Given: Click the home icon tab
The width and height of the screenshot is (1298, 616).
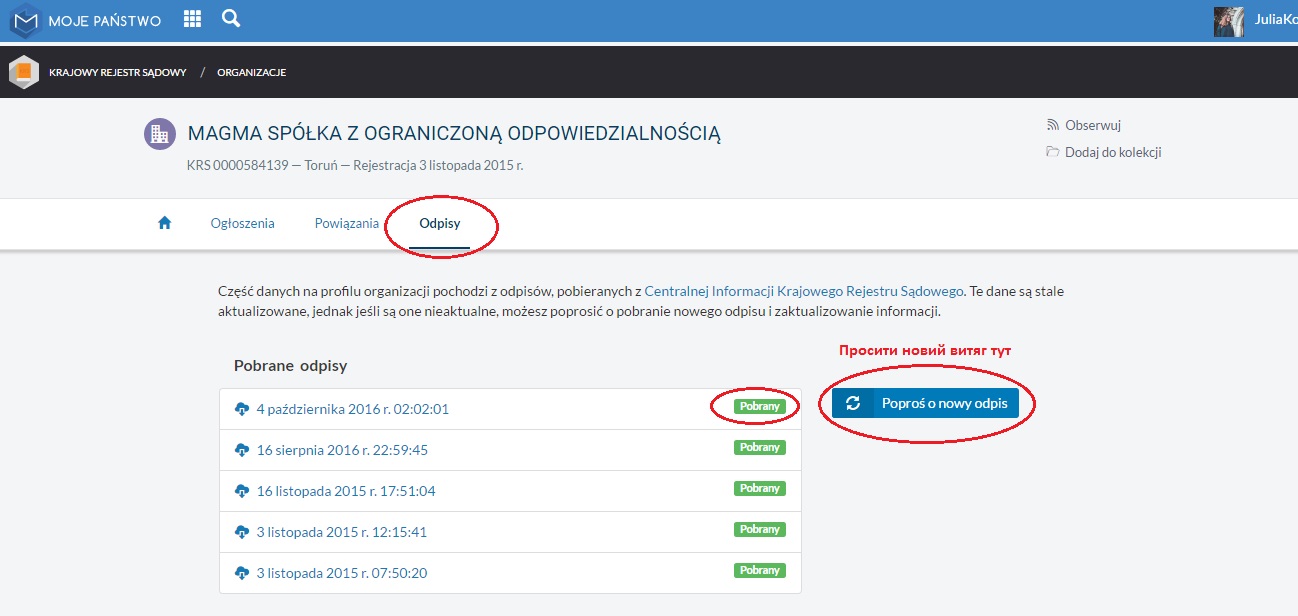Looking at the screenshot, I should pyautogui.click(x=165, y=223).
